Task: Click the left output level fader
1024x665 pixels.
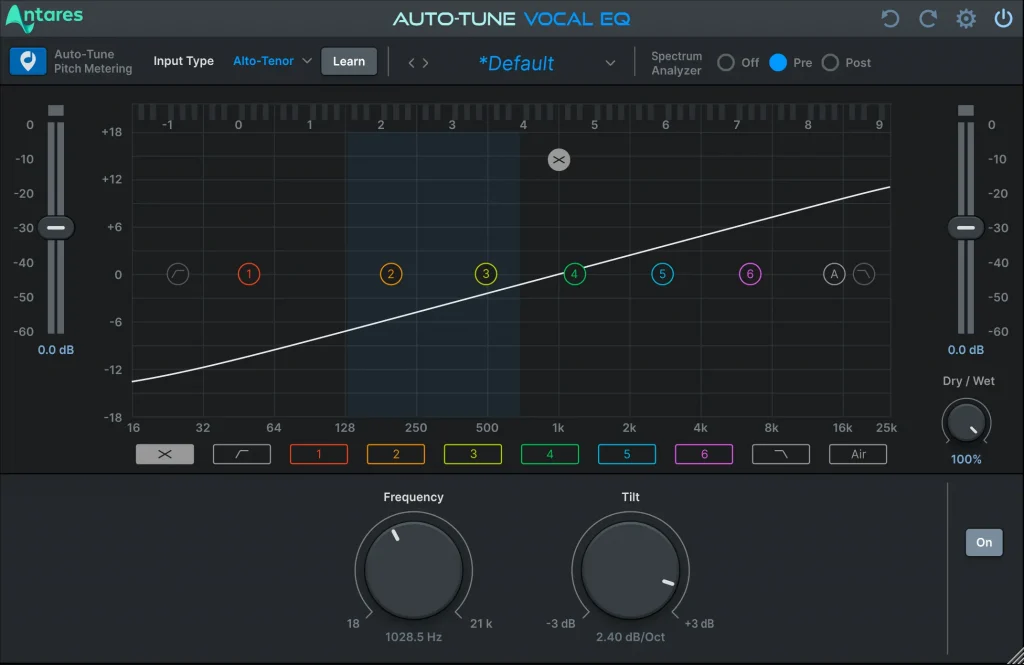Action: 56,227
